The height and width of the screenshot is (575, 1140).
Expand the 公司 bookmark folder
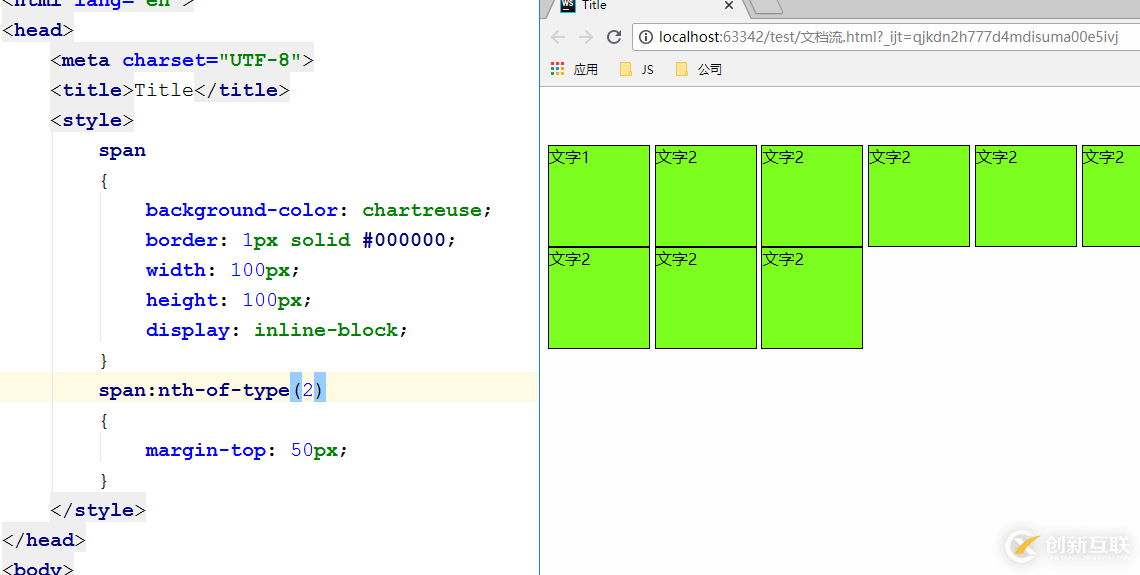click(x=699, y=69)
